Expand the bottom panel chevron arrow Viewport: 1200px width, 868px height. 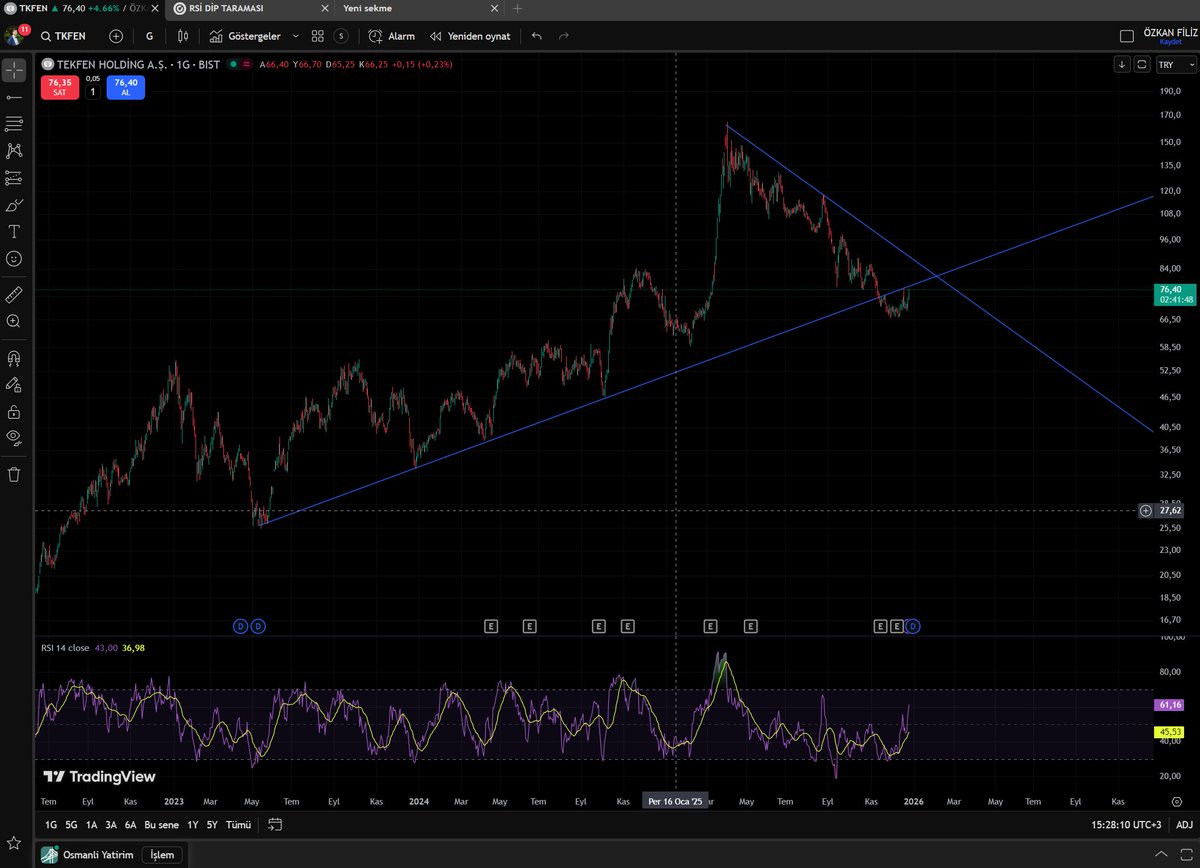point(1159,854)
